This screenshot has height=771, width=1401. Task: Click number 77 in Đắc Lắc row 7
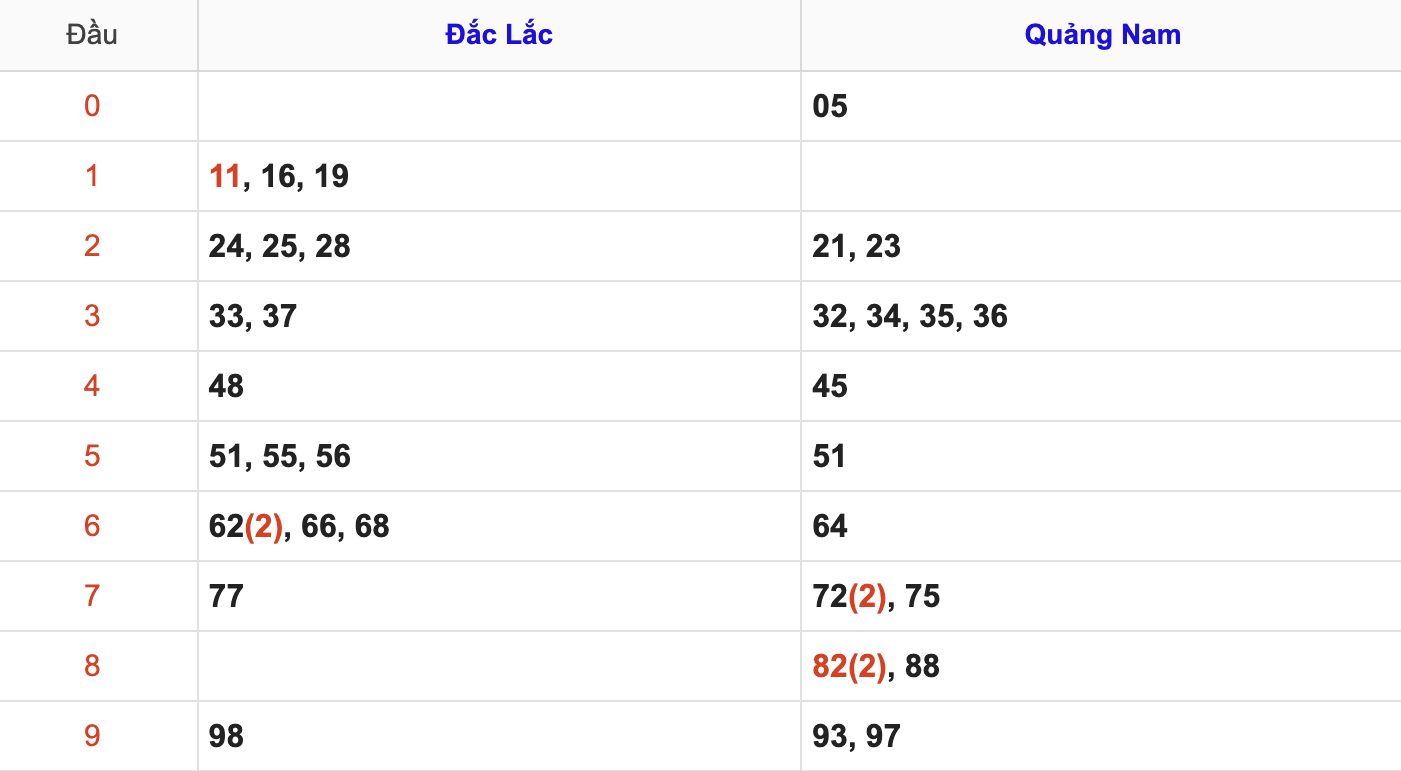click(x=226, y=597)
